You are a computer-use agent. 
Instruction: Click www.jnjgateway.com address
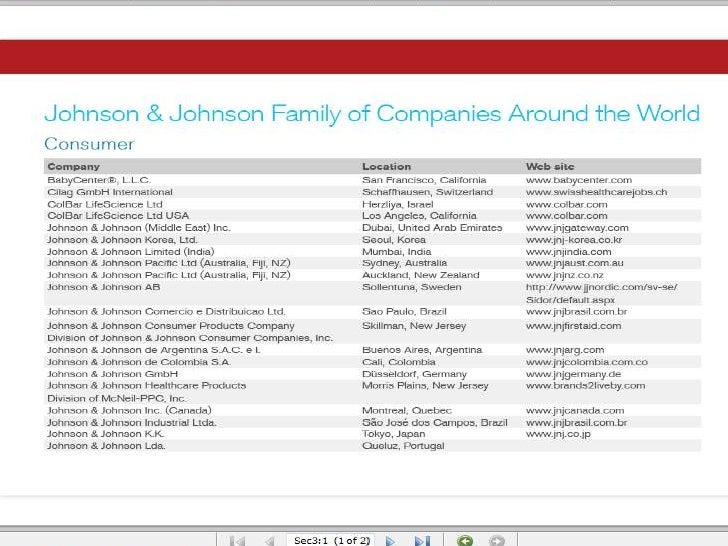point(577,228)
